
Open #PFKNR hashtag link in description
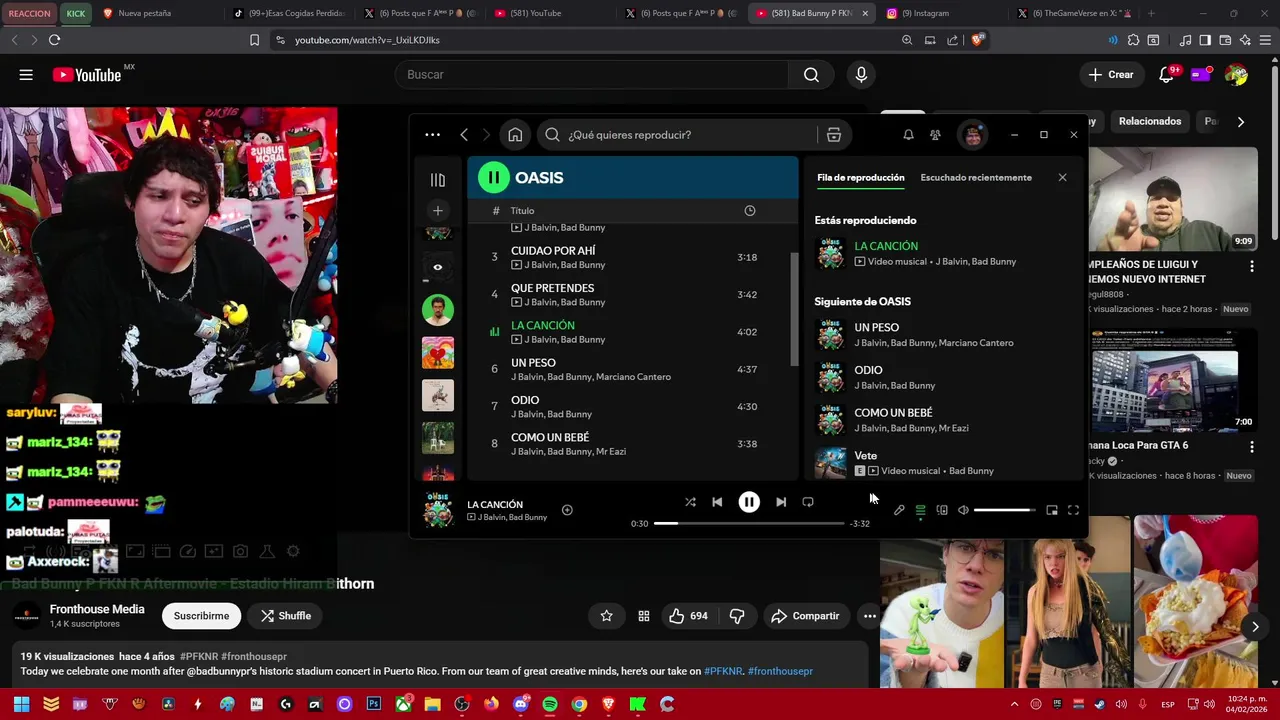(x=723, y=671)
